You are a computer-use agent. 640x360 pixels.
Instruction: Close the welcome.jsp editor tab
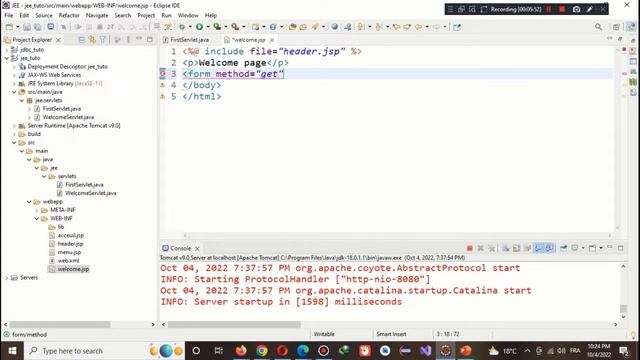[272, 40]
